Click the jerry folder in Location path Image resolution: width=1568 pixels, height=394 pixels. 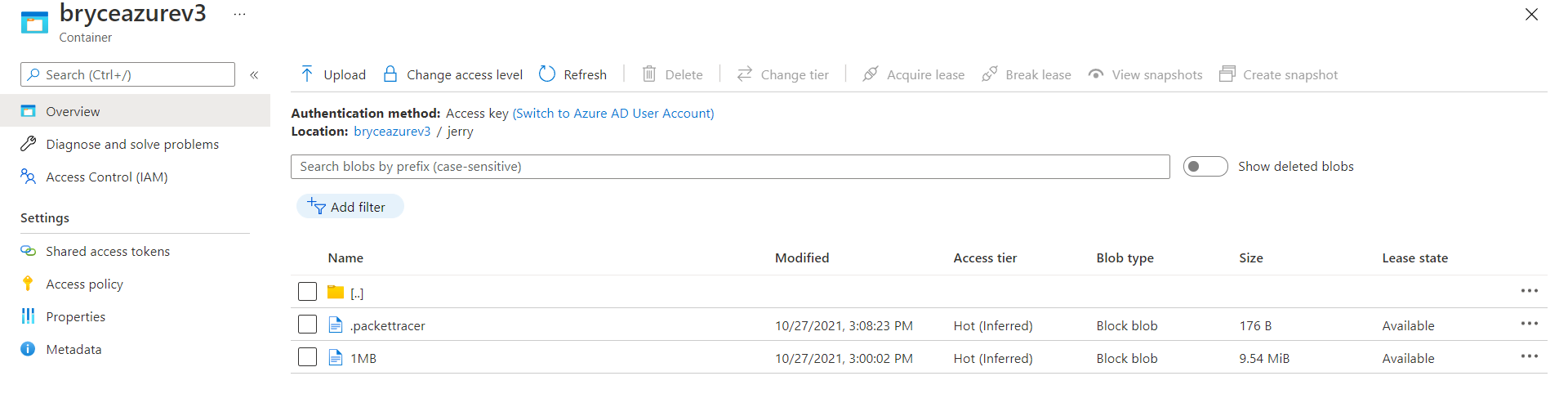pyautogui.click(x=460, y=132)
